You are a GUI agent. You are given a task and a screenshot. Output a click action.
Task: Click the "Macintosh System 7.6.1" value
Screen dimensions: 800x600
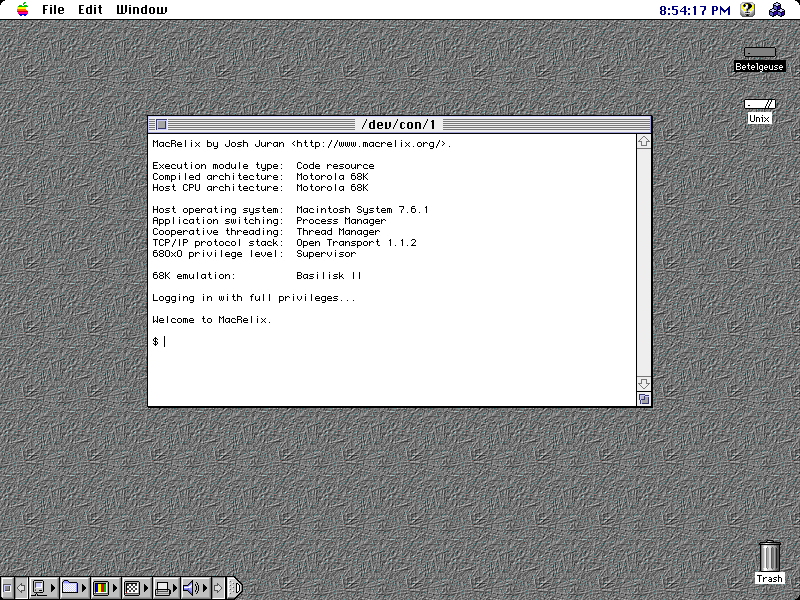click(x=362, y=210)
